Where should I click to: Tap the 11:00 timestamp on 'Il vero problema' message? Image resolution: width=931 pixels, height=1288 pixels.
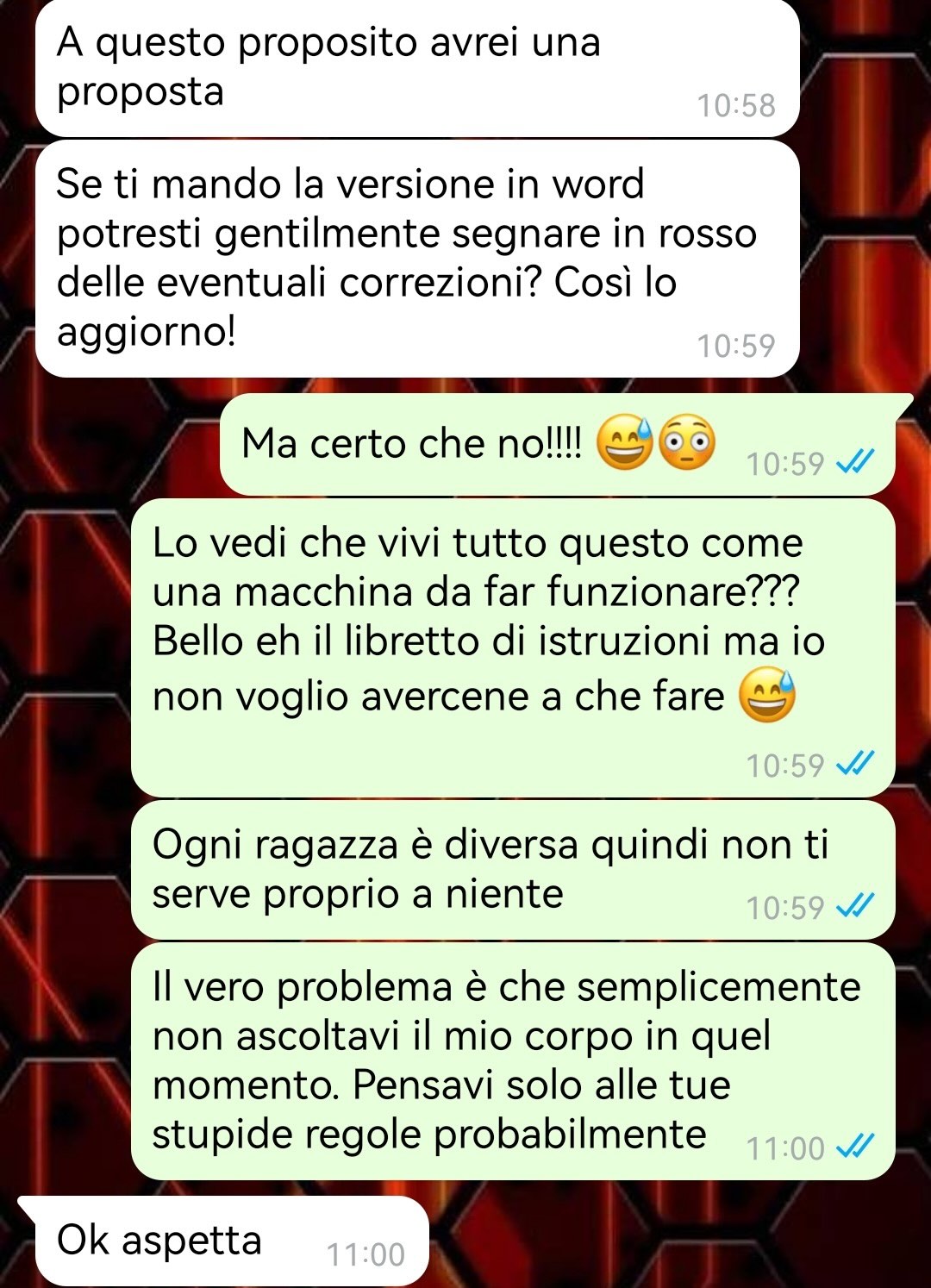(x=785, y=1148)
